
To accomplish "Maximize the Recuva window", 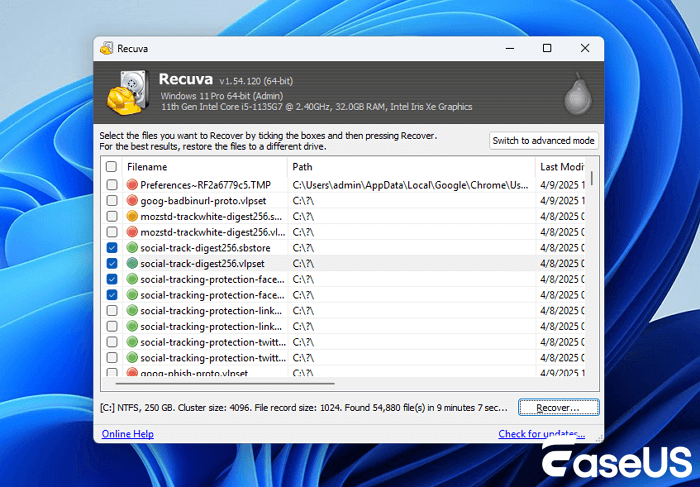I will coord(547,48).
